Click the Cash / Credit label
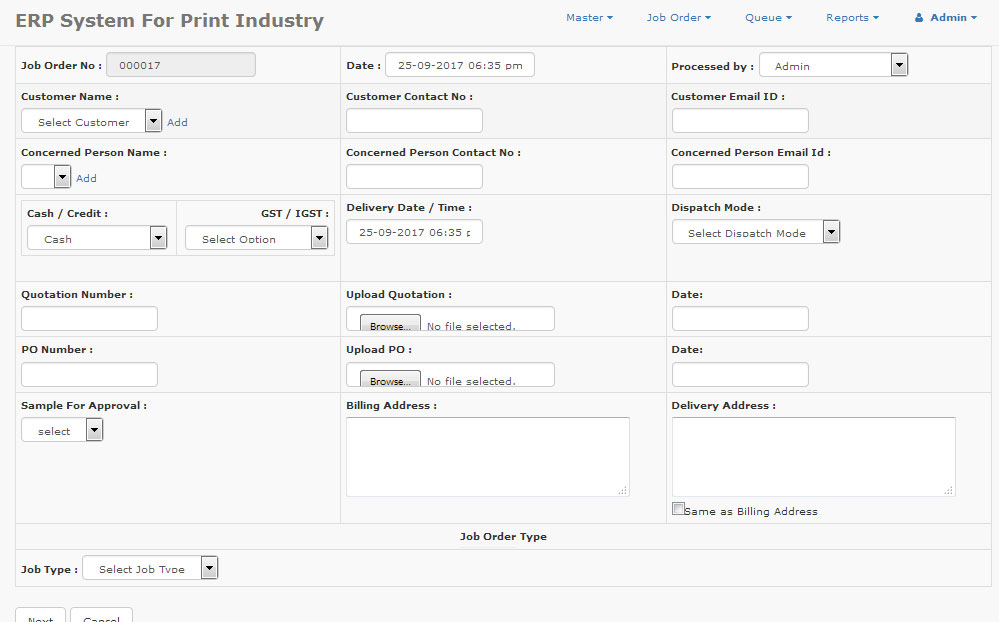 point(68,214)
